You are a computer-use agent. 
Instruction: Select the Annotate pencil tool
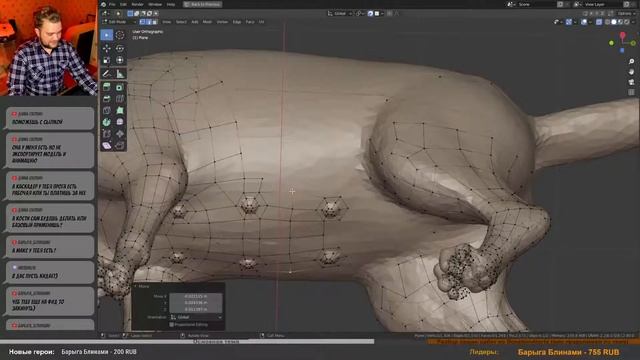pyautogui.click(x=107, y=74)
